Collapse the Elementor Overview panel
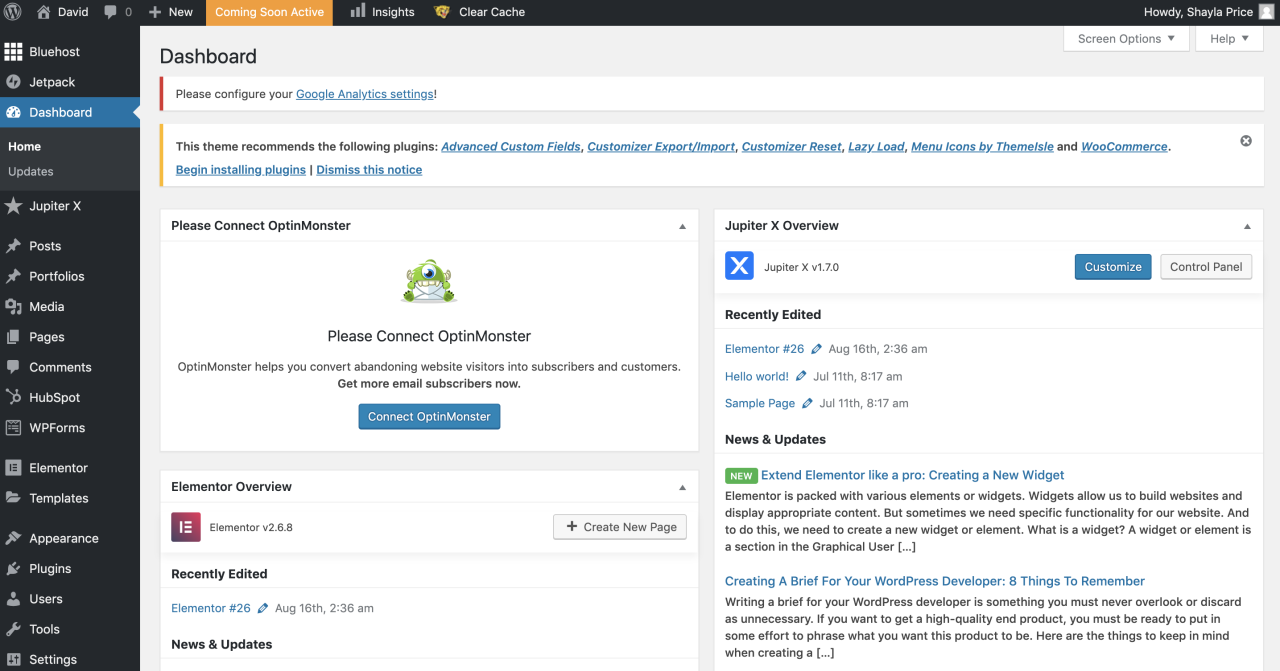Viewport: 1280px width, 671px height. pyautogui.click(x=682, y=487)
